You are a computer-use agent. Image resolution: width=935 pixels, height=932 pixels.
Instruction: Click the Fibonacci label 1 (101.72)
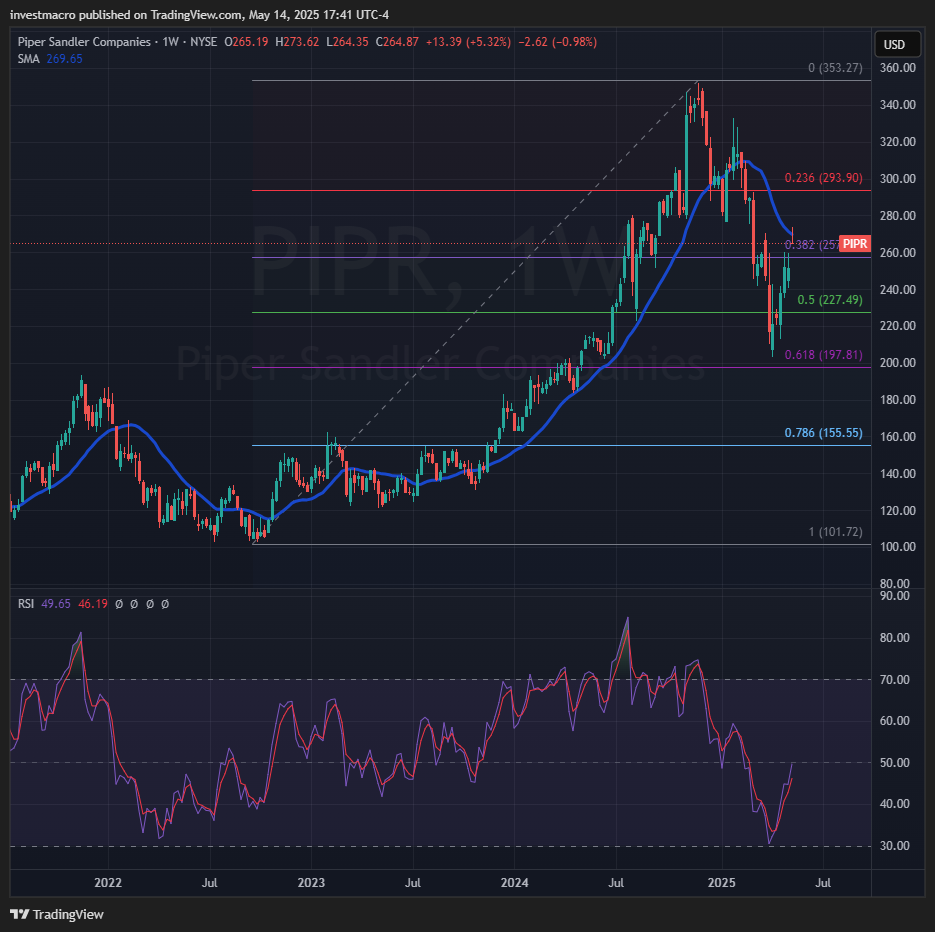[x=835, y=531]
